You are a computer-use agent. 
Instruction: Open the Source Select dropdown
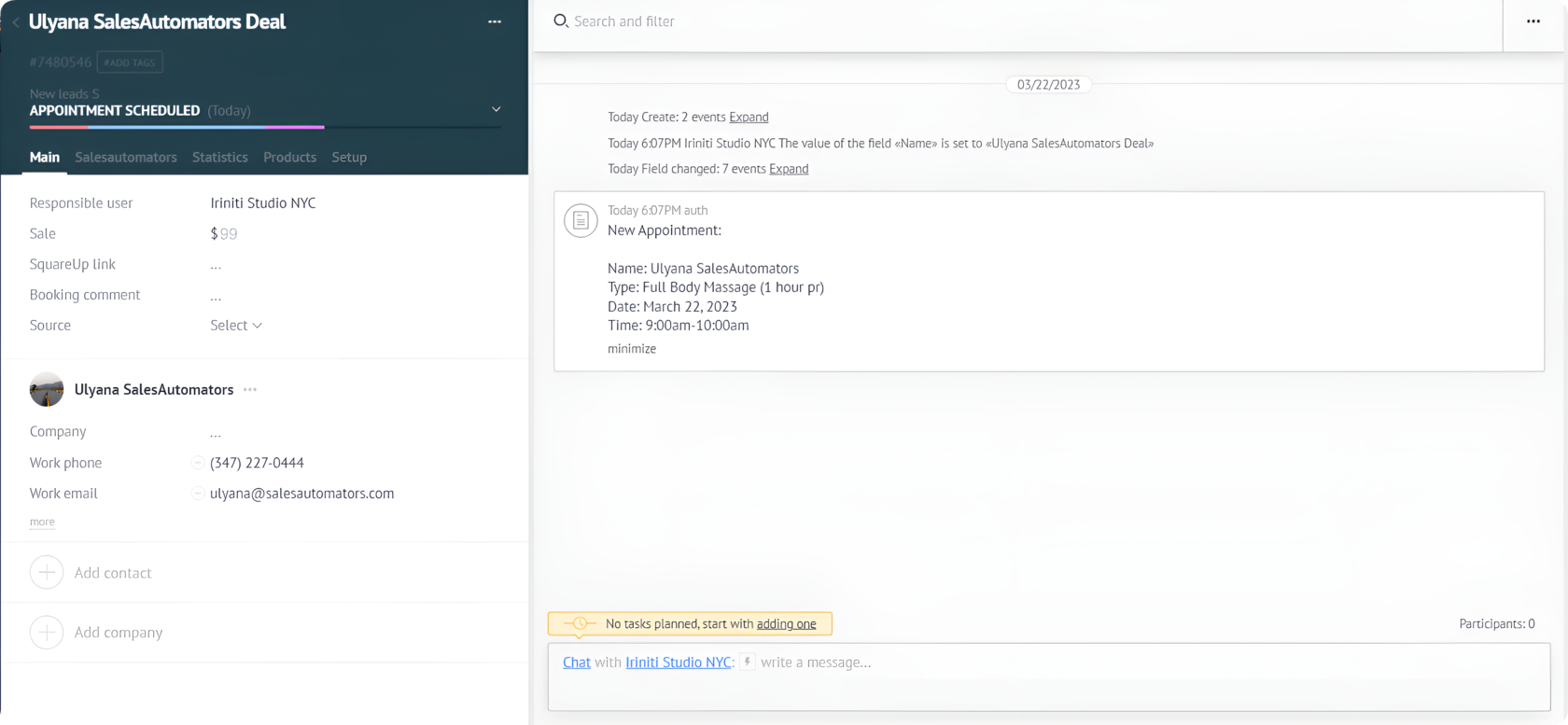236,326
